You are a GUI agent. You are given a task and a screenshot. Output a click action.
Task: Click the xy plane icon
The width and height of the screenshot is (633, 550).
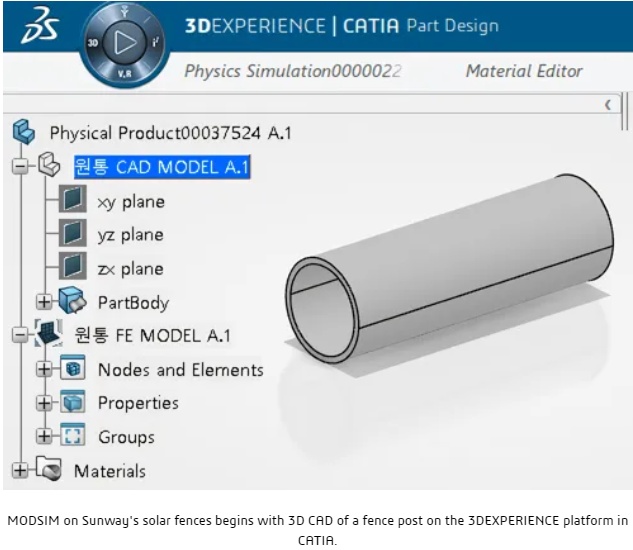coord(73,199)
